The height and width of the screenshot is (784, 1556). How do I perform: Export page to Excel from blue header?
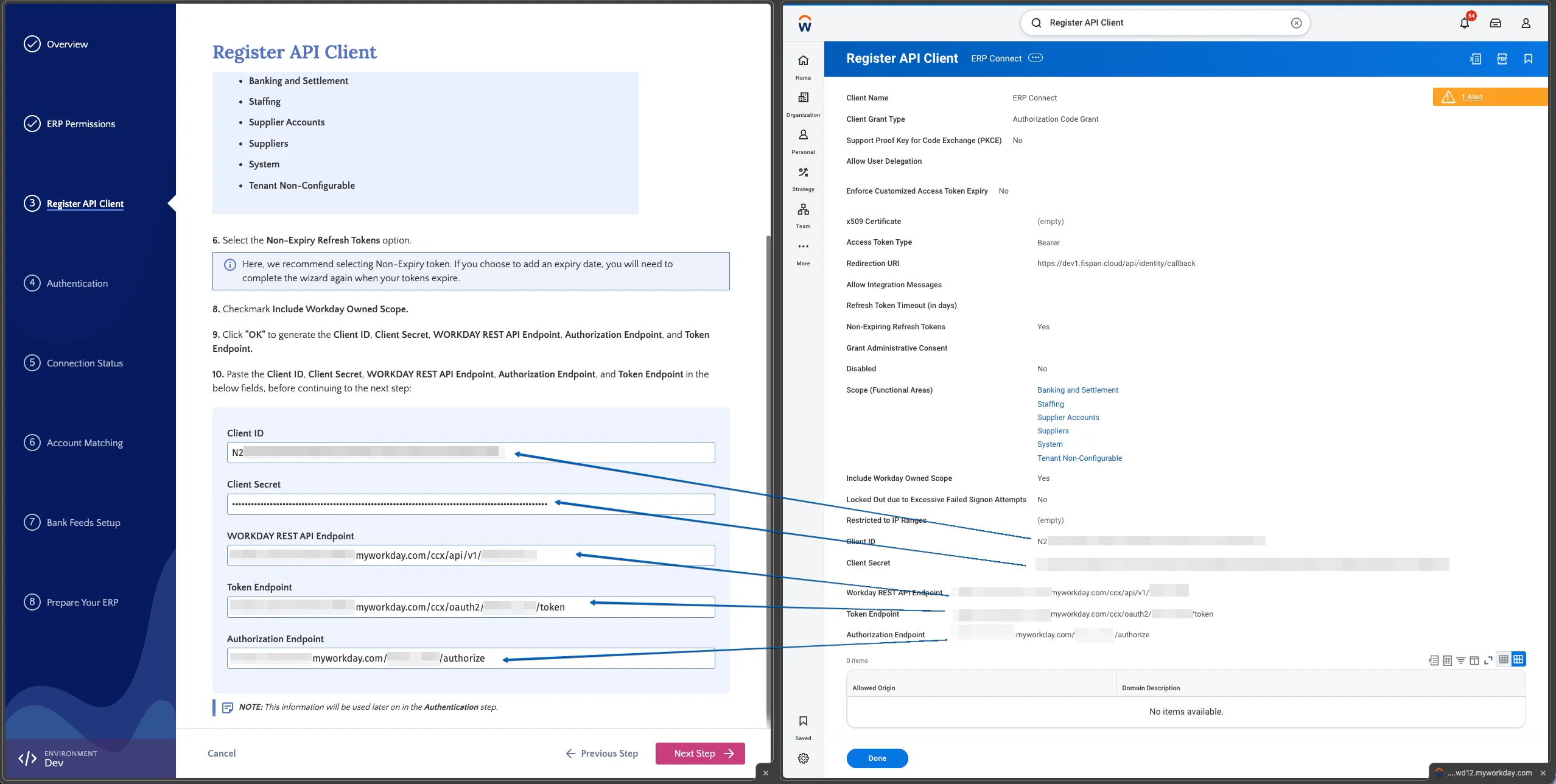click(x=1476, y=58)
